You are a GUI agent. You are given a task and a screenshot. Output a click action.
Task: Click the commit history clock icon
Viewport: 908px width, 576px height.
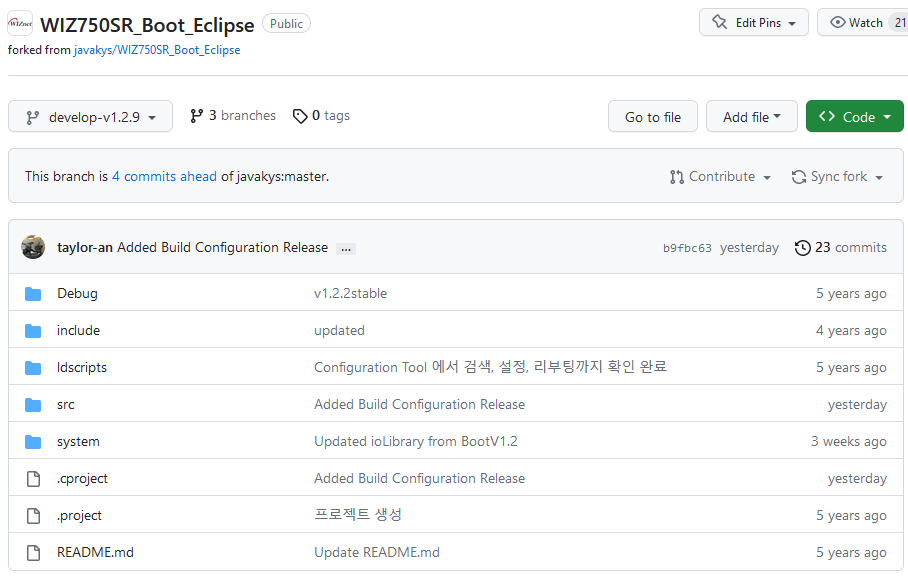[803, 248]
